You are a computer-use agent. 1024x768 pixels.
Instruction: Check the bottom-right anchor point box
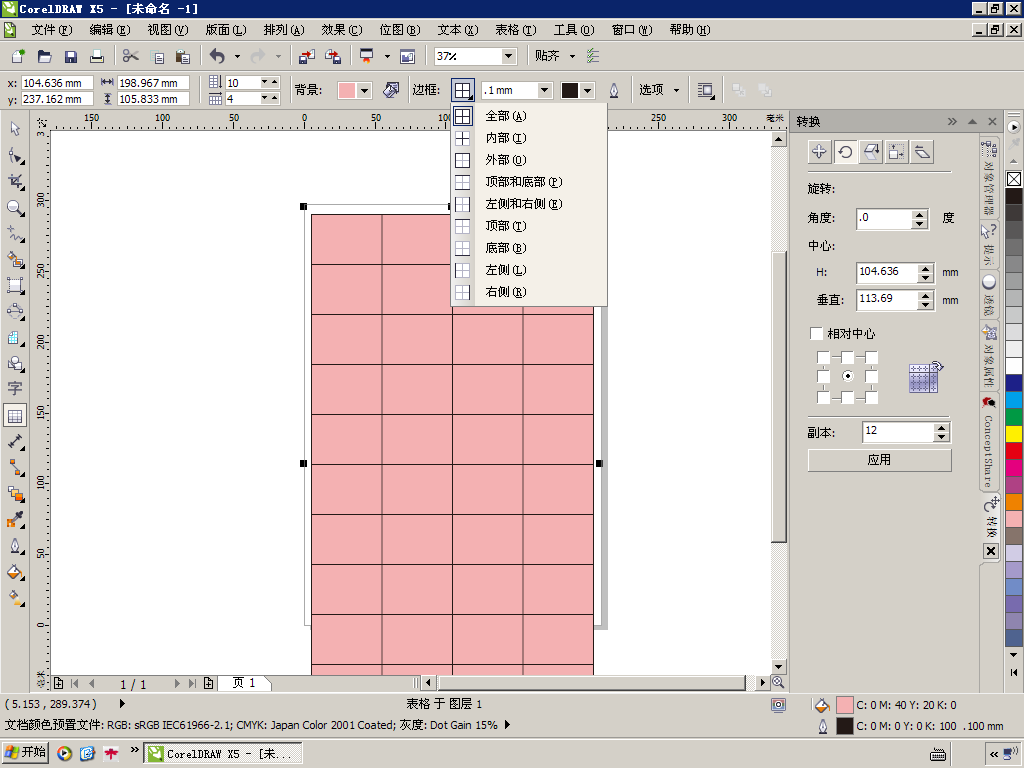tap(871, 397)
